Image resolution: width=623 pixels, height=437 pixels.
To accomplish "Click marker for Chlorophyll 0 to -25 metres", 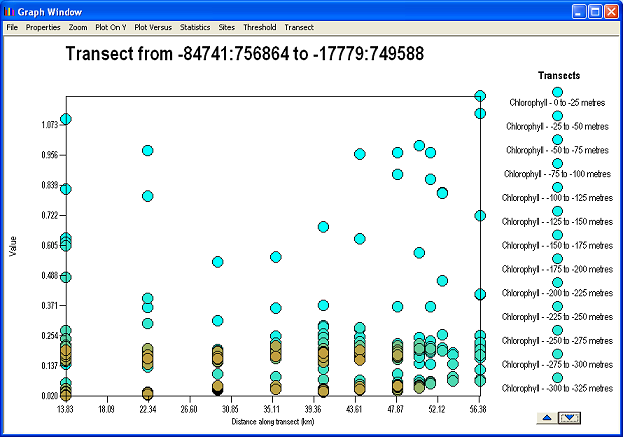I will [x=558, y=92].
